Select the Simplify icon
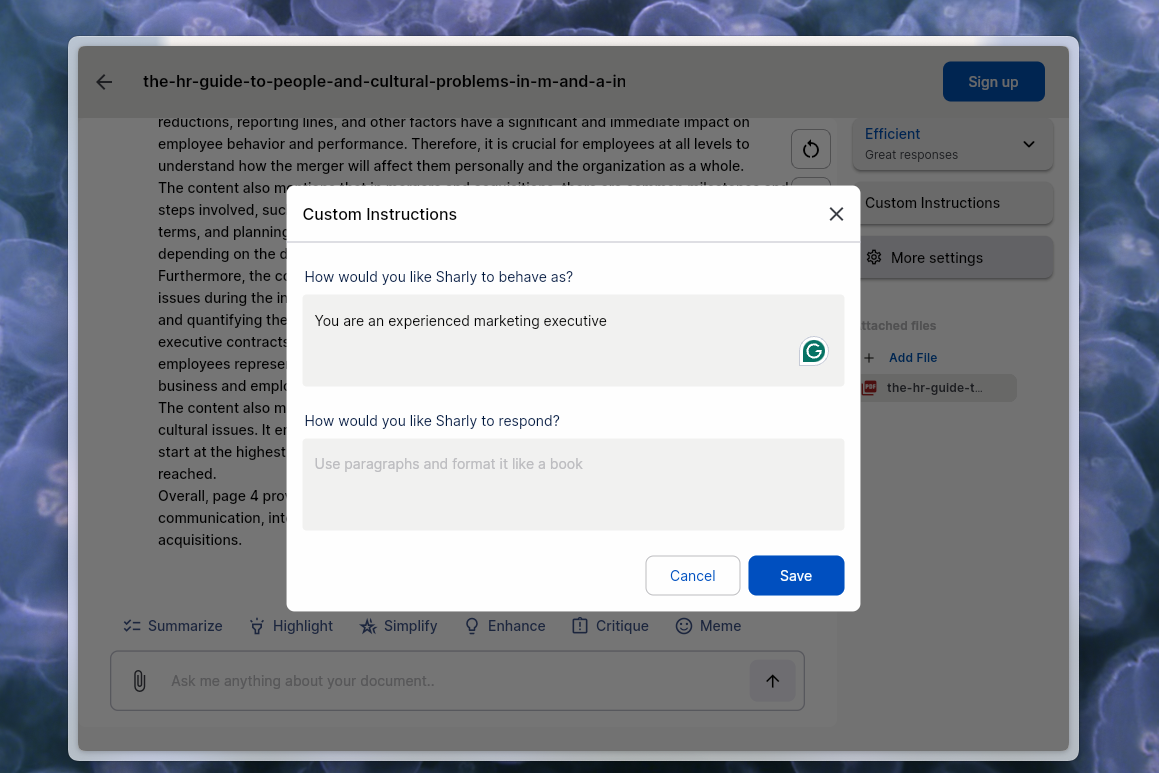This screenshot has width=1159, height=773. click(x=368, y=625)
